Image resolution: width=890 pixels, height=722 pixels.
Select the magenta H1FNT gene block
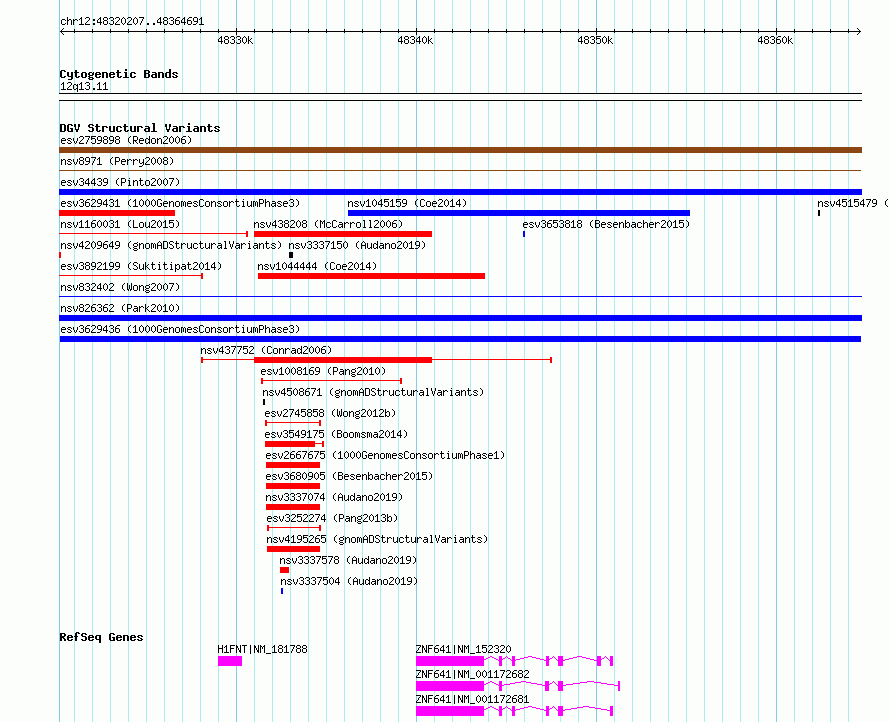[x=230, y=661]
